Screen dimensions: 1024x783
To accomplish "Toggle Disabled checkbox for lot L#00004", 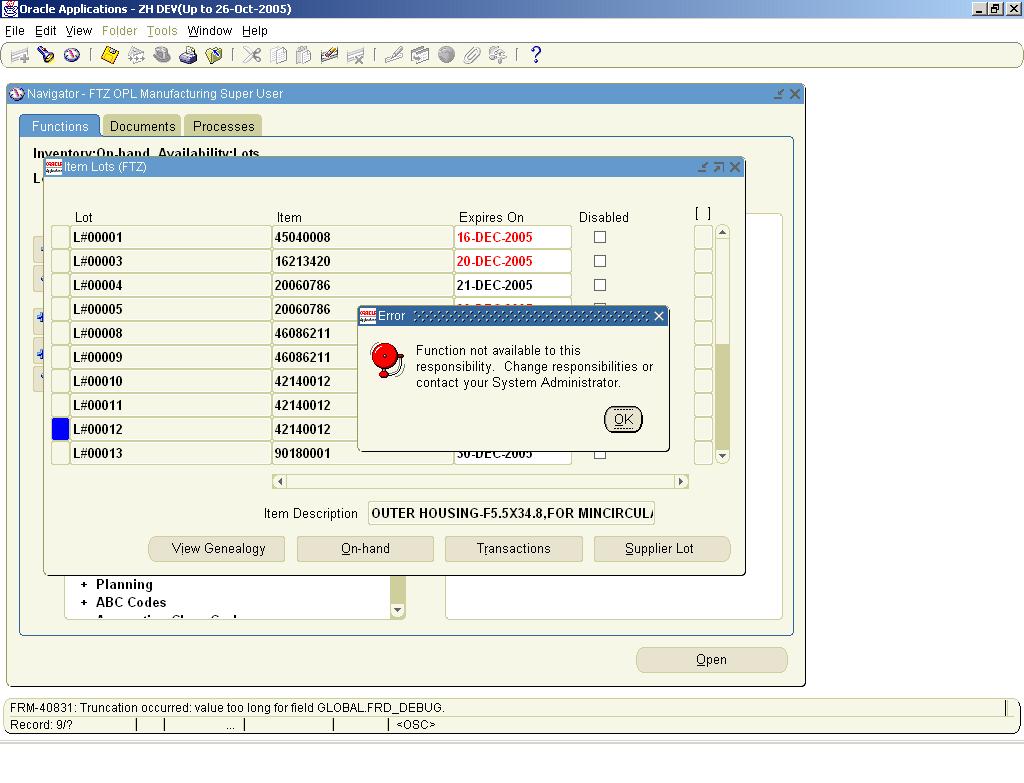I will tap(600, 285).
